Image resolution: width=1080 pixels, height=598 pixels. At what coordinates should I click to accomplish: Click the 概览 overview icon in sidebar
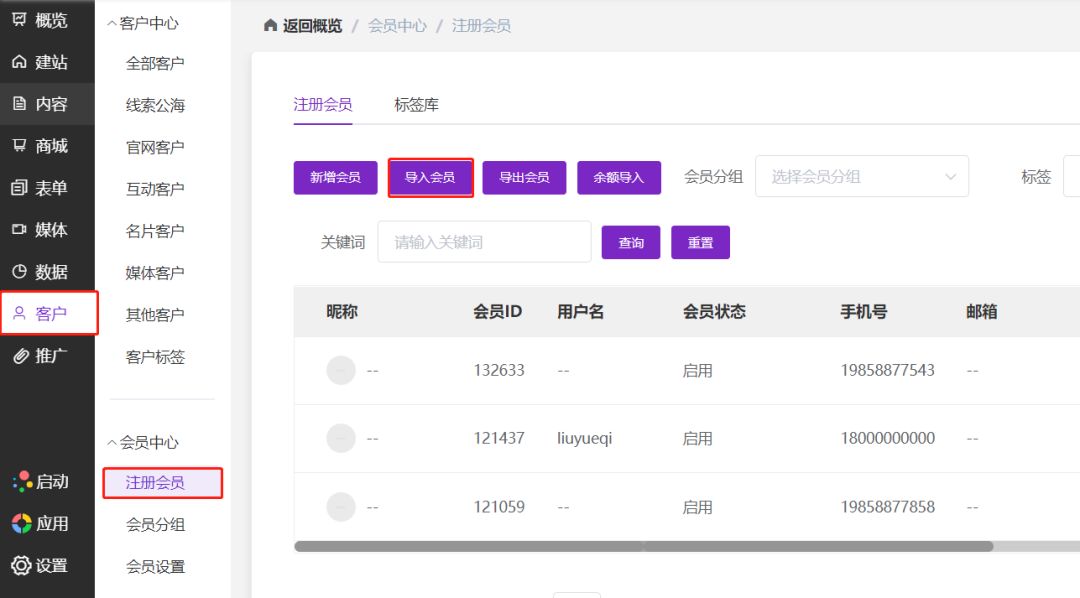(x=19, y=20)
